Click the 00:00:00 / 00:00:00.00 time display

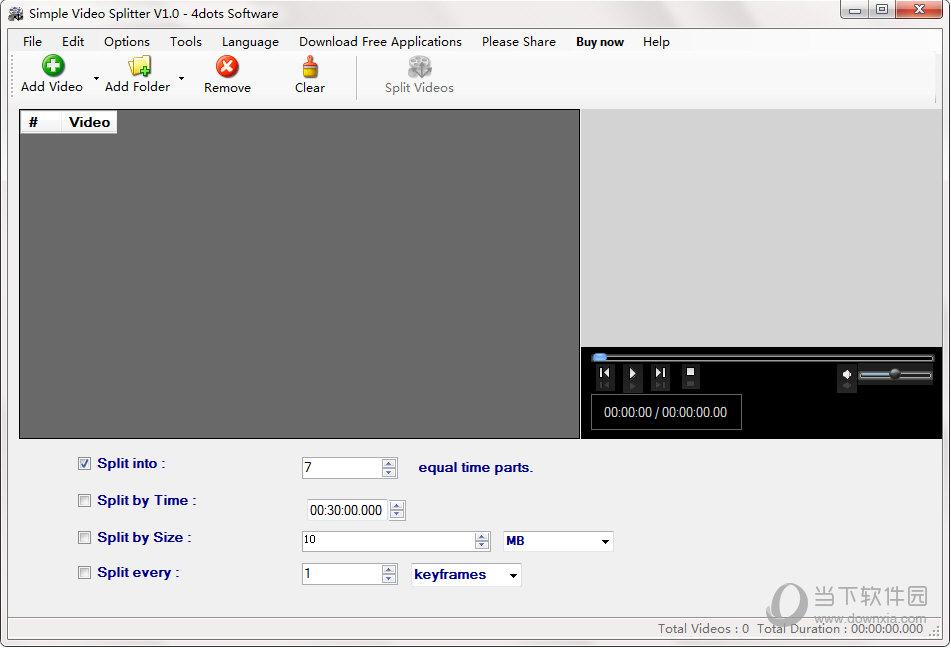click(665, 413)
